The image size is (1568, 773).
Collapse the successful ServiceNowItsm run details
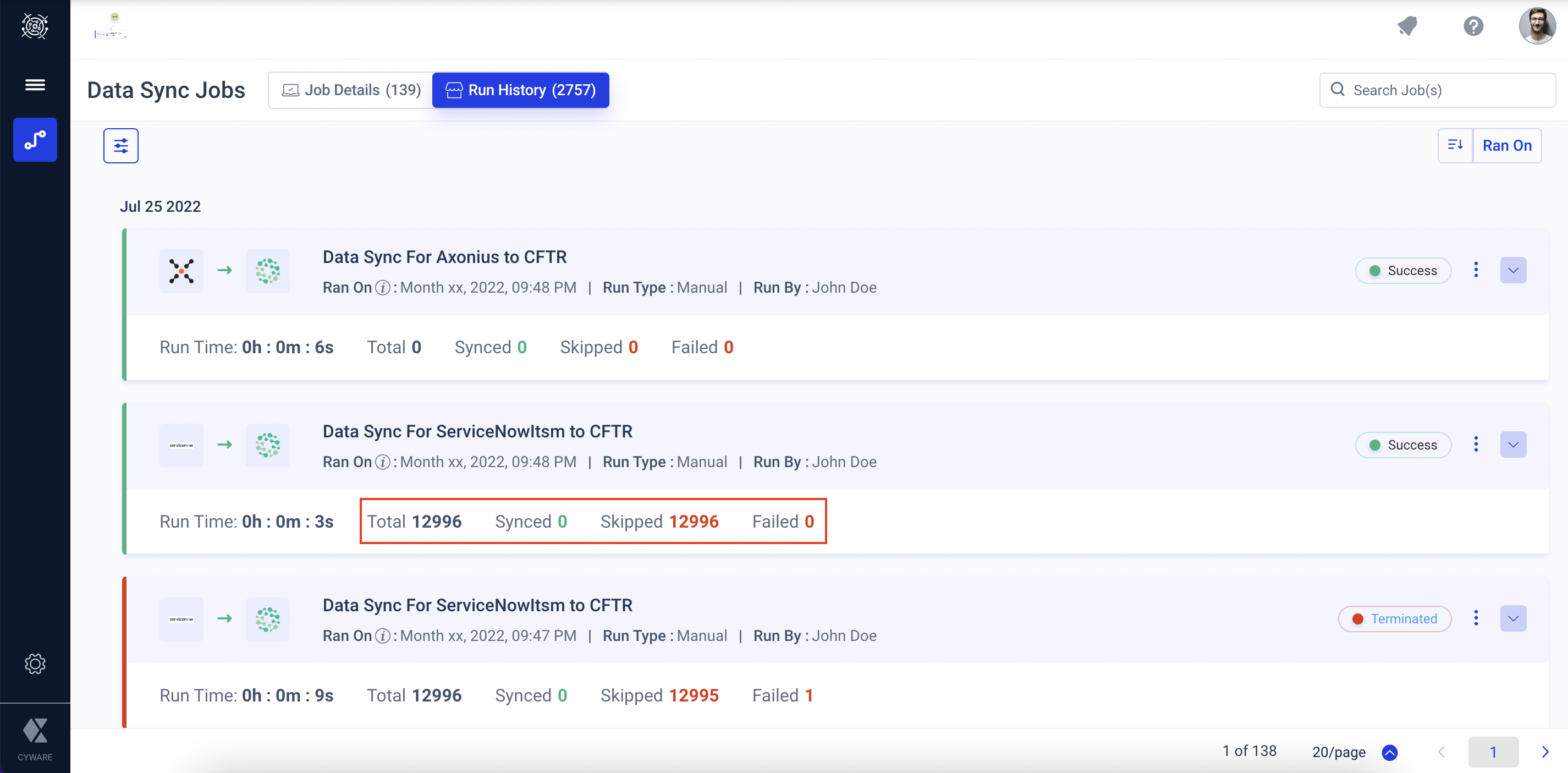(1512, 445)
